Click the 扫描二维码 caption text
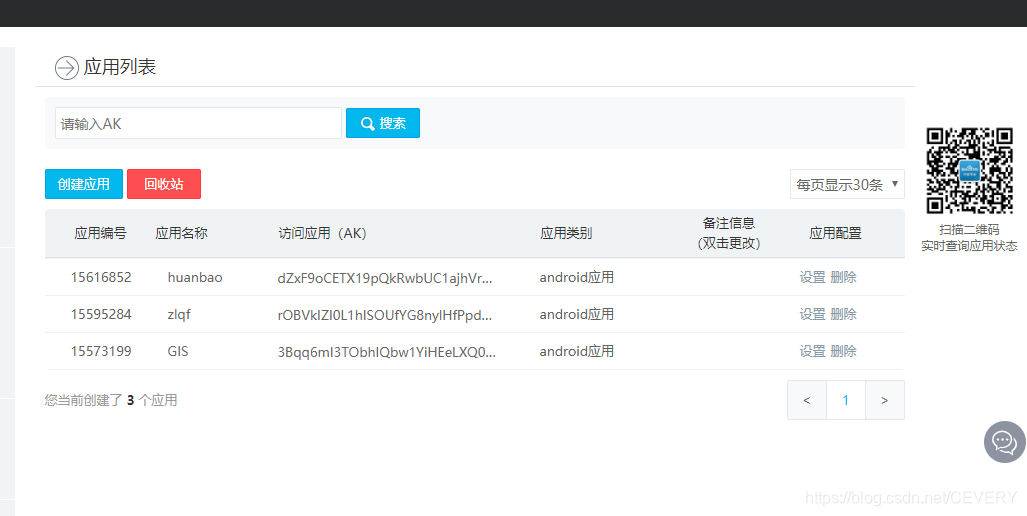Image resolution: width=1027 pixels, height=516 pixels. [969, 230]
